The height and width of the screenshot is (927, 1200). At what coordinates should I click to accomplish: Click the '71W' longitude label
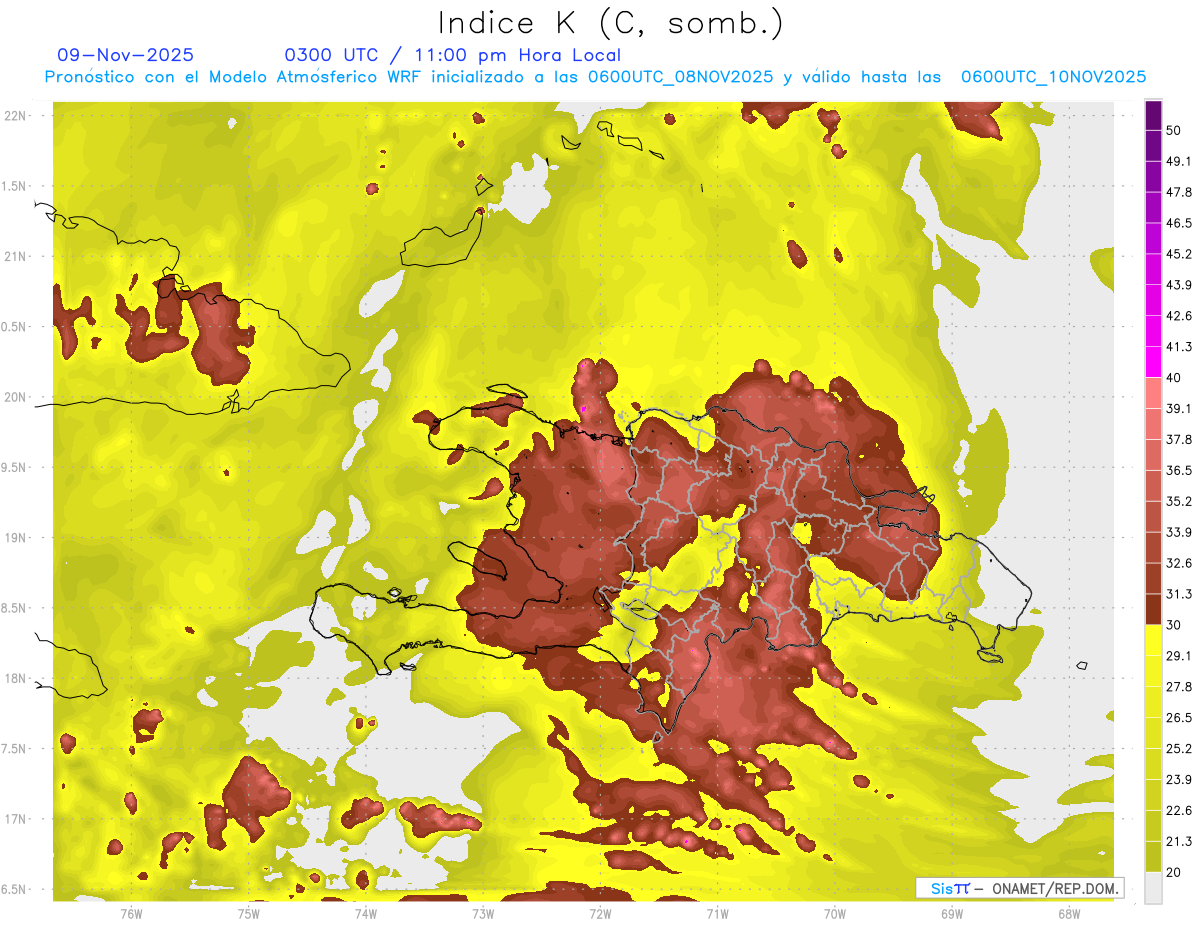click(717, 913)
